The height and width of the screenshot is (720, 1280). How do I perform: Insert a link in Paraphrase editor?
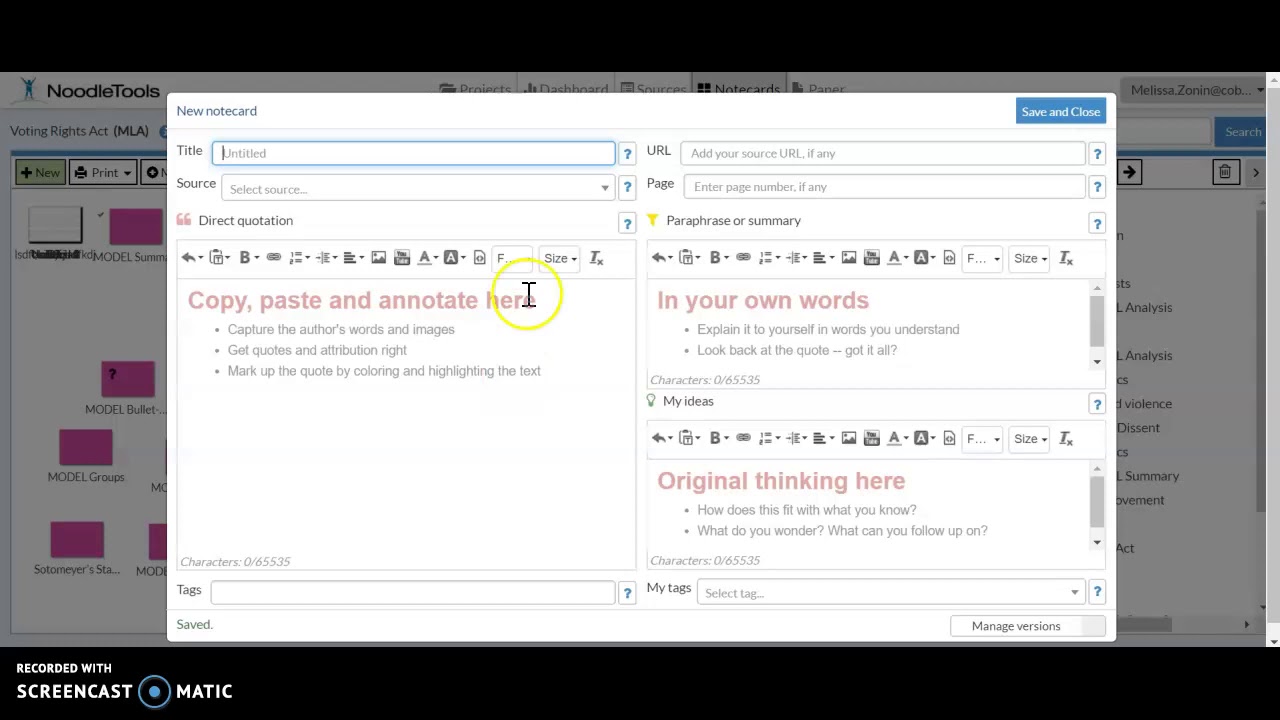pyautogui.click(x=743, y=258)
